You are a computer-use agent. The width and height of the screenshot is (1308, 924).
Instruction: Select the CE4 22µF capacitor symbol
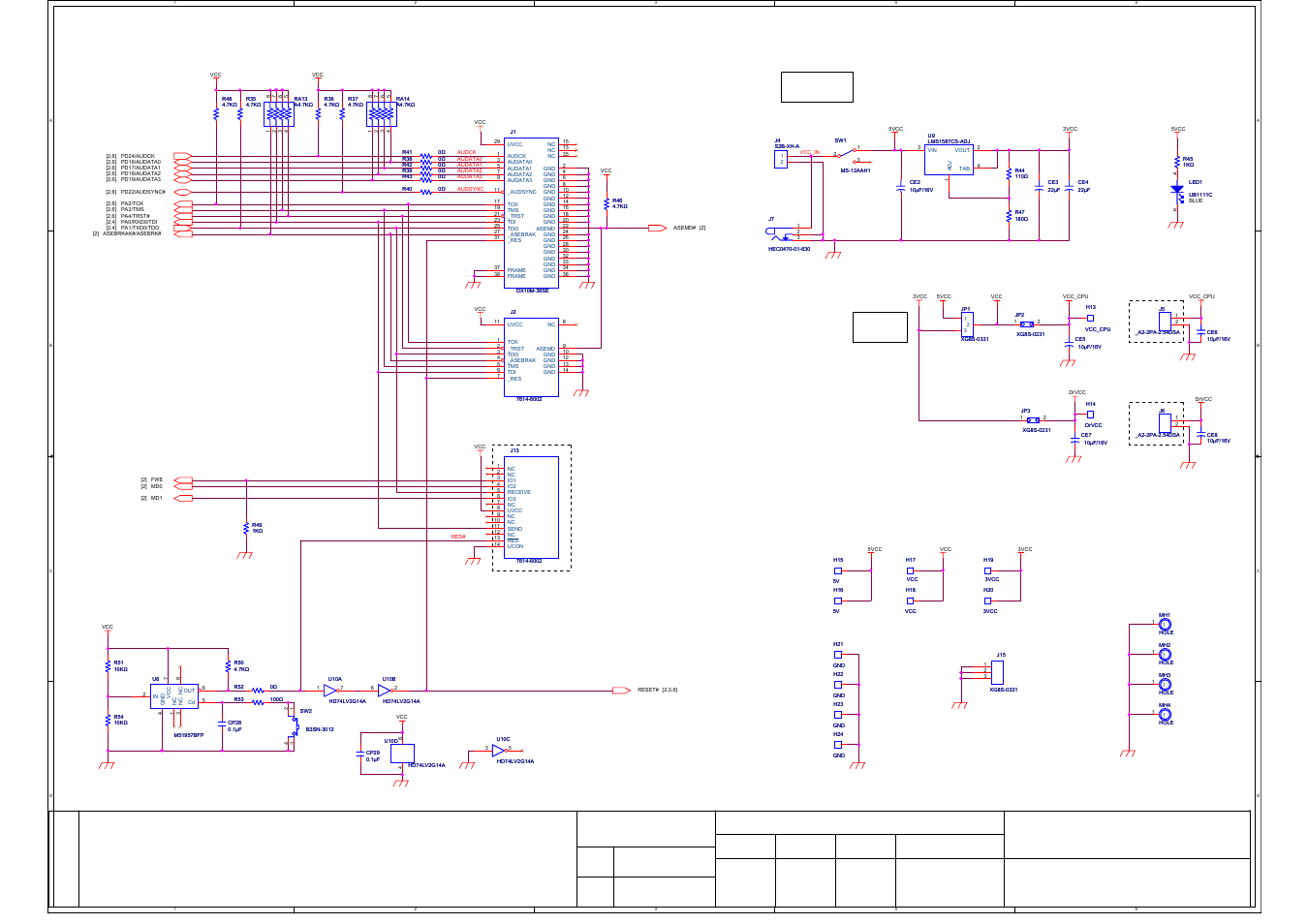pos(1070,186)
